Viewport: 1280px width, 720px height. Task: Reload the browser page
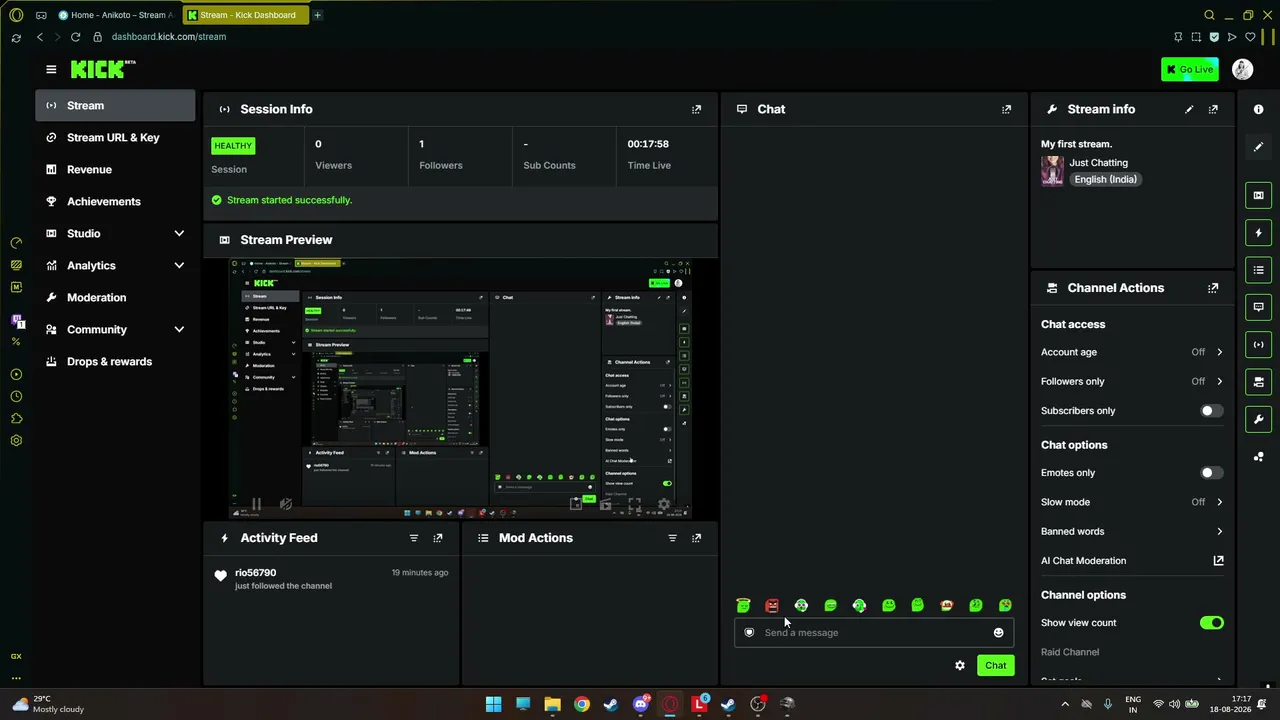[x=75, y=37]
